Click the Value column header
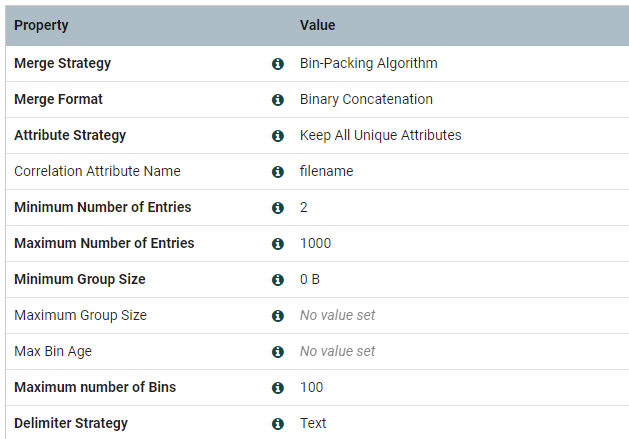629x439 pixels. click(x=317, y=25)
